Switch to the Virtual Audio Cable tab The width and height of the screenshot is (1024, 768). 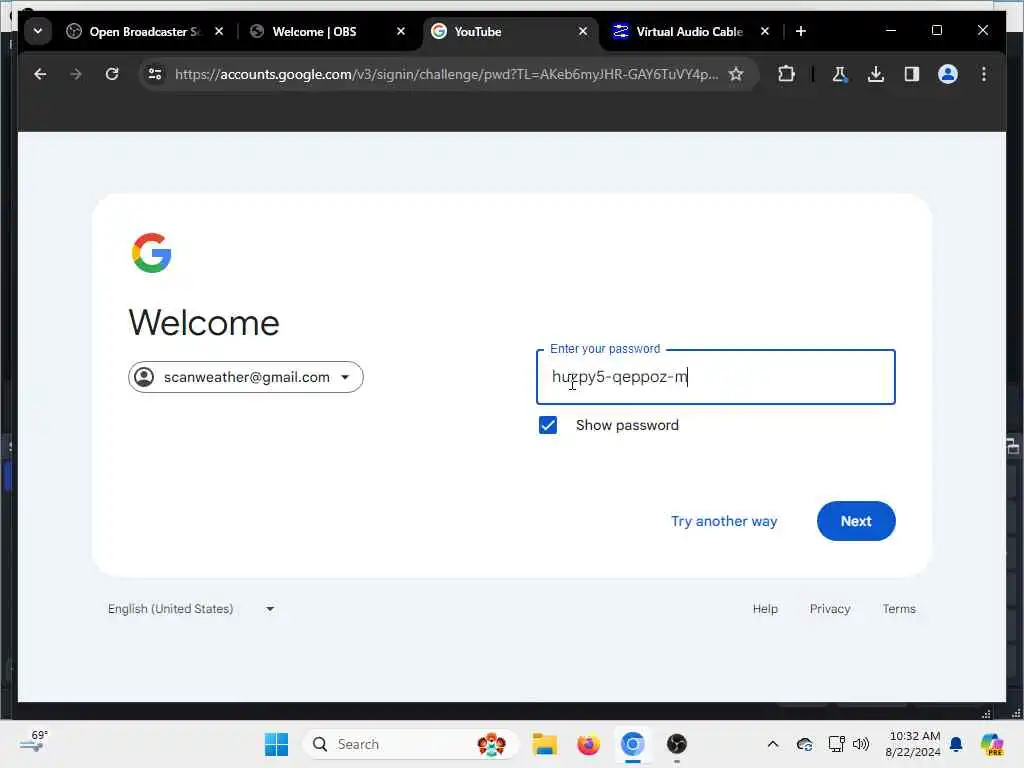click(x=689, y=31)
